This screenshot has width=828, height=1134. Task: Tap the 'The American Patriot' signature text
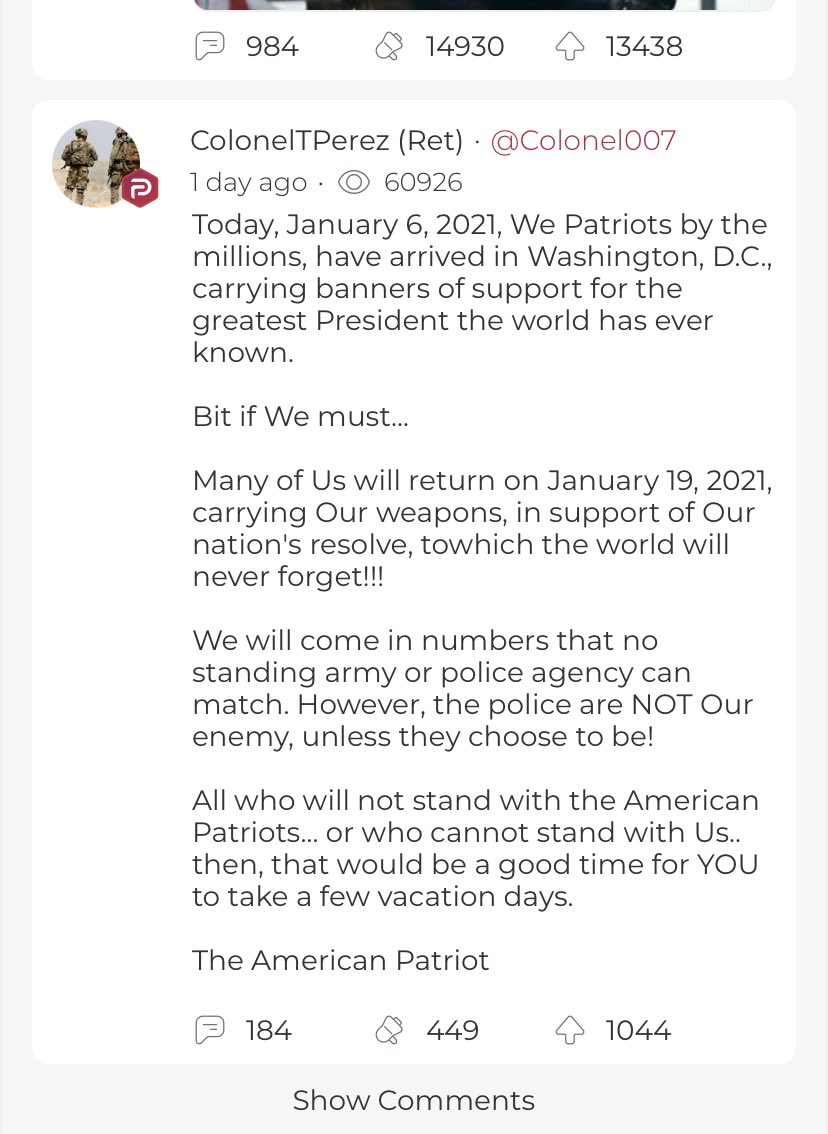coord(341,960)
